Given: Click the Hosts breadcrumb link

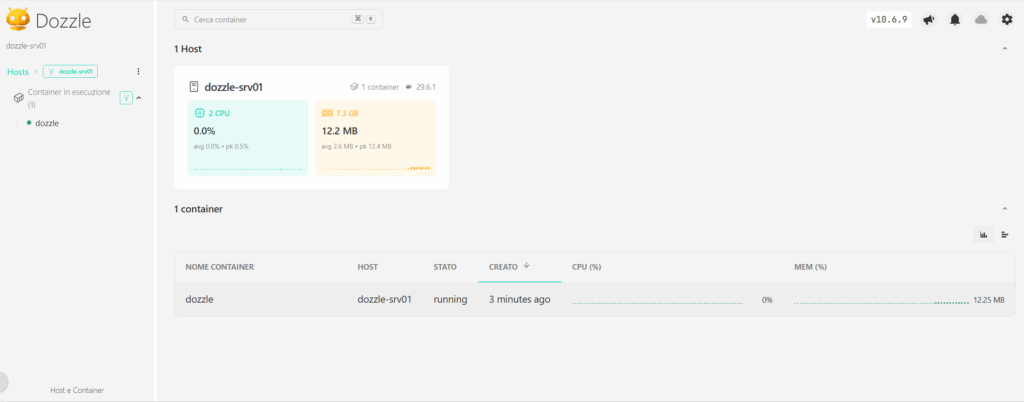Looking at the screenshot, I should (18, 72).
